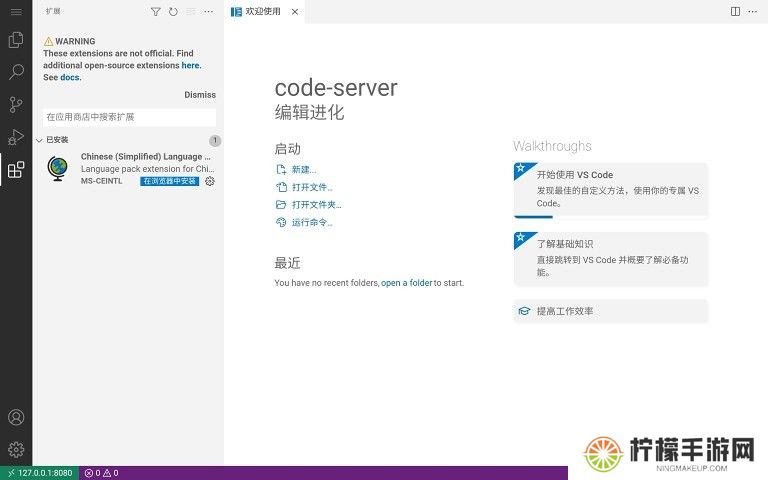Click the installed extensions count badge

pos(215,141)
